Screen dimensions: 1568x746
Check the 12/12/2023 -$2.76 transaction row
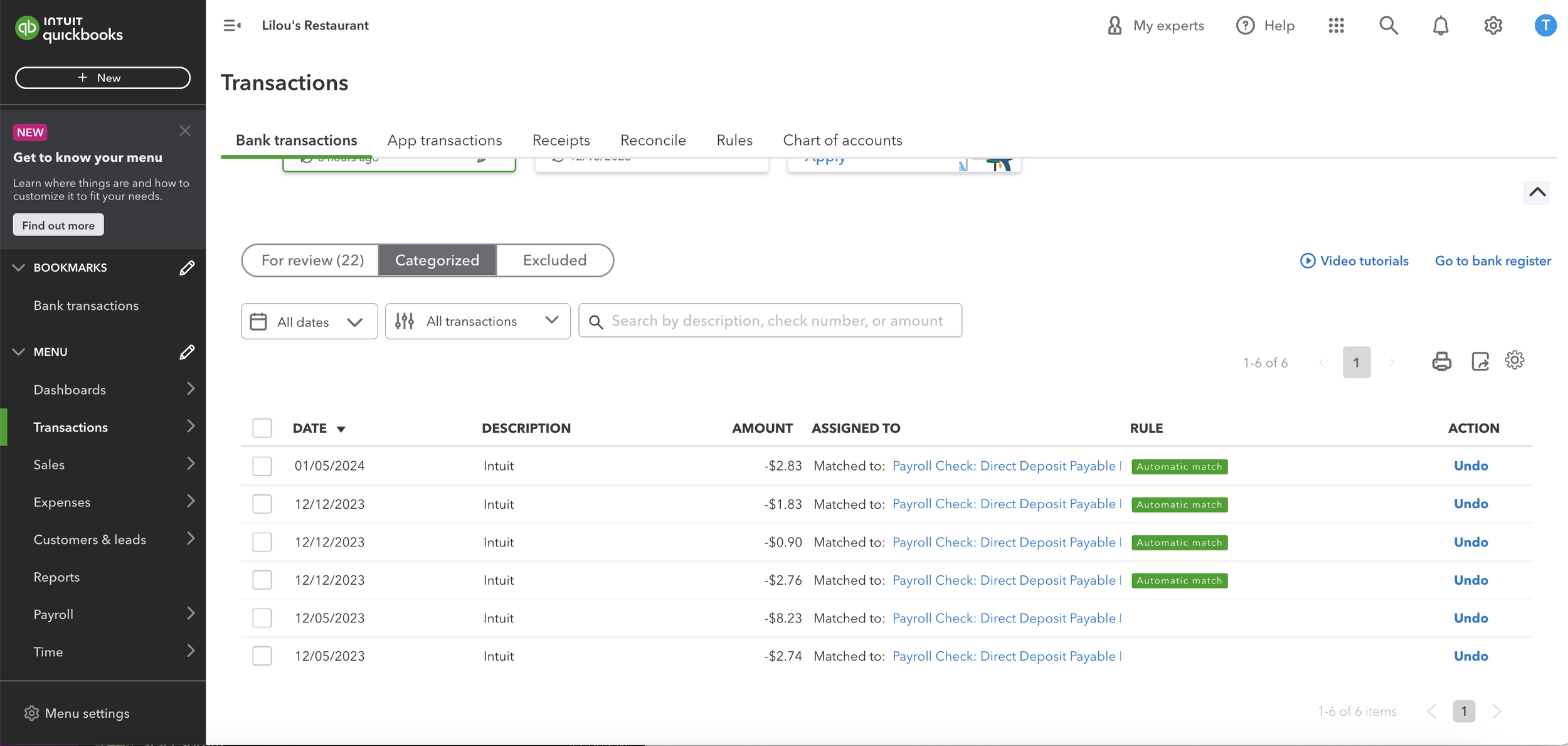[262, 580]
